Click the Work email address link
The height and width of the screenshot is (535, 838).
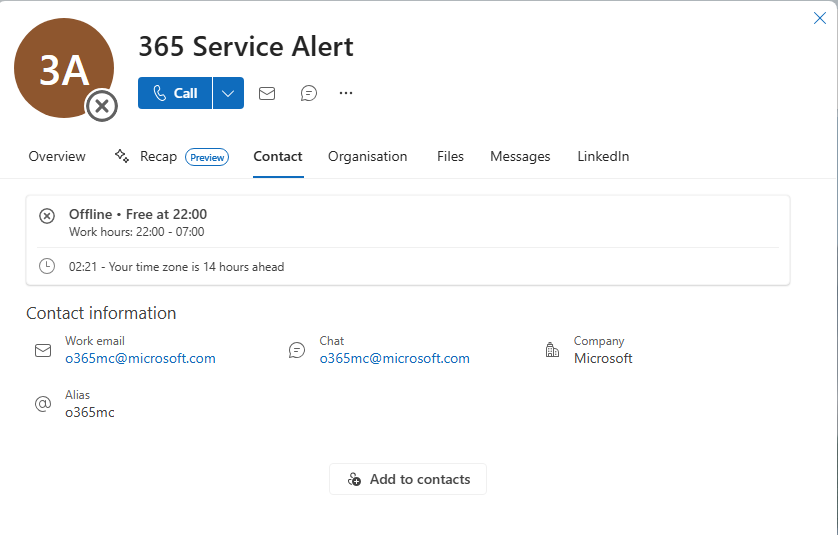click(x=141, y=359)
